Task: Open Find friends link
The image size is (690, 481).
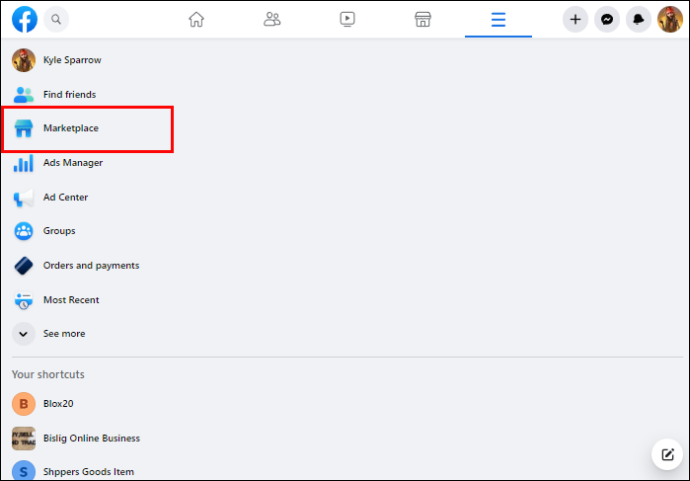Action: pos(70,94)
